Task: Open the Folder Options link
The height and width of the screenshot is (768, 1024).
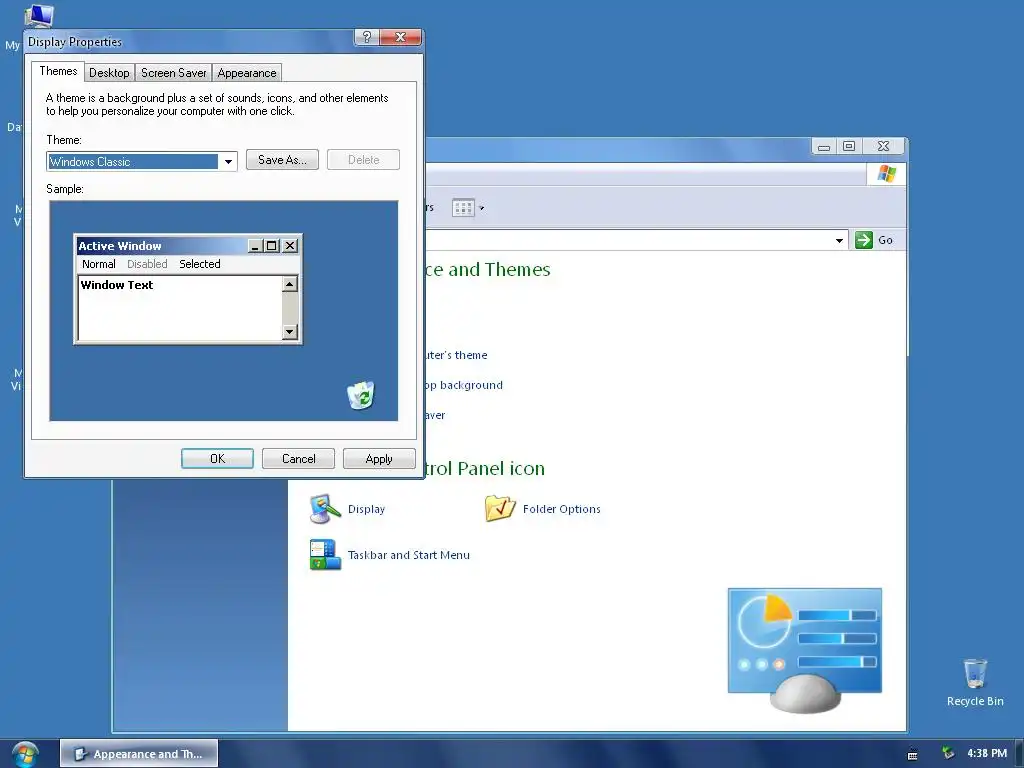Action: click(562, 509)
